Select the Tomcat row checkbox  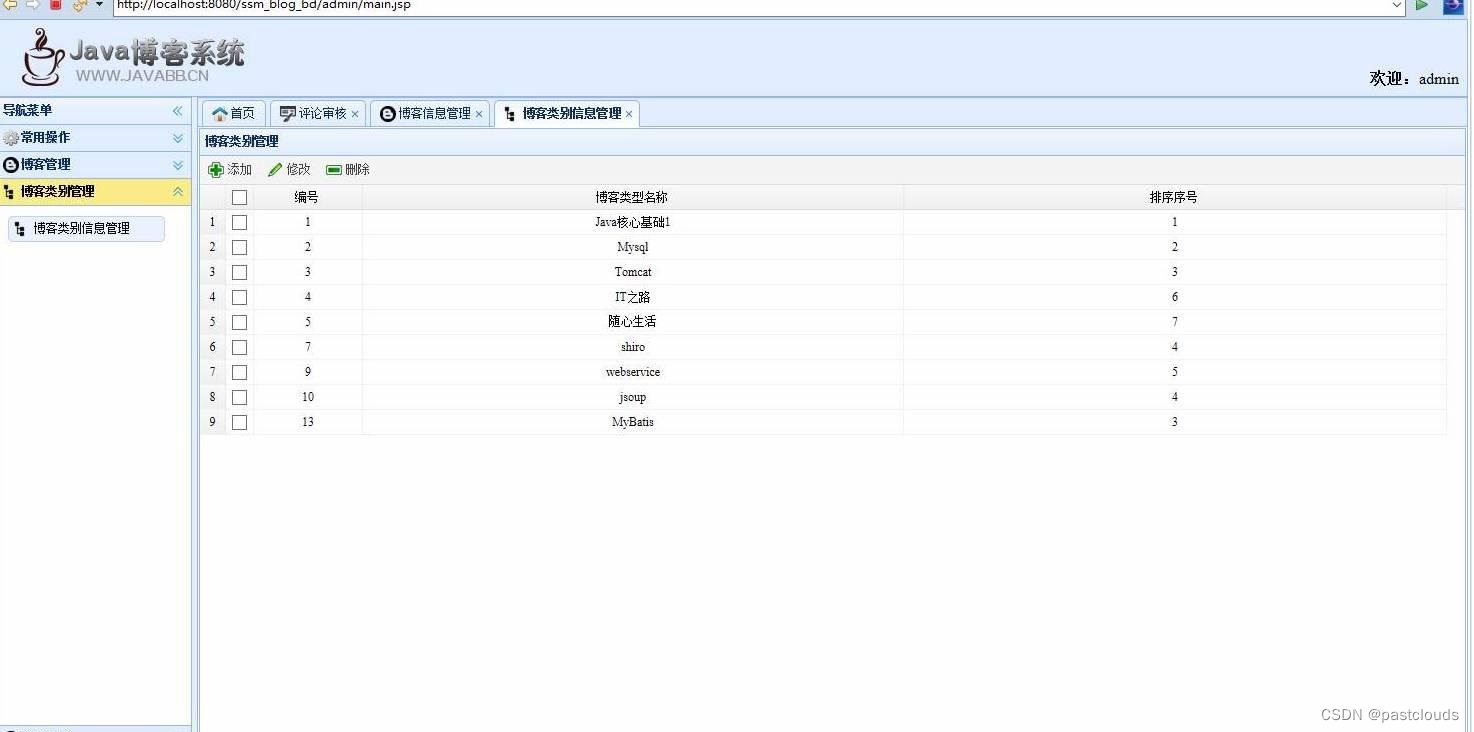point(239,273)
